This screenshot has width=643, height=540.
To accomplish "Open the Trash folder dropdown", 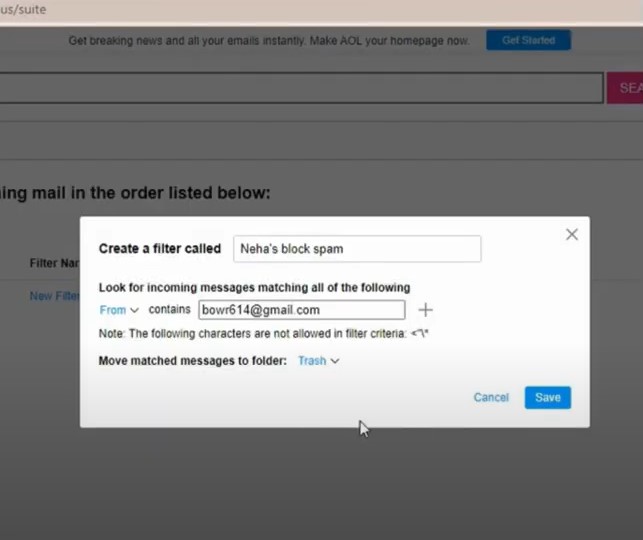I will pyautogui.click(x=319, y=361).
